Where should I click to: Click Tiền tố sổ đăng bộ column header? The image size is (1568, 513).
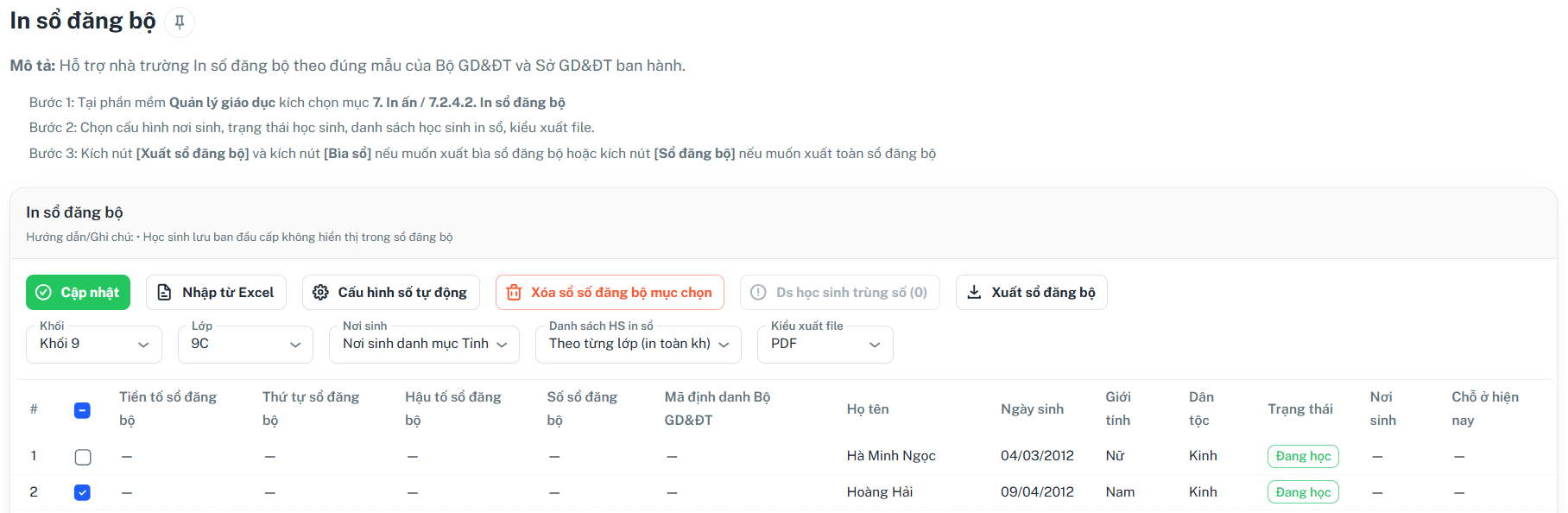[168, 408]
